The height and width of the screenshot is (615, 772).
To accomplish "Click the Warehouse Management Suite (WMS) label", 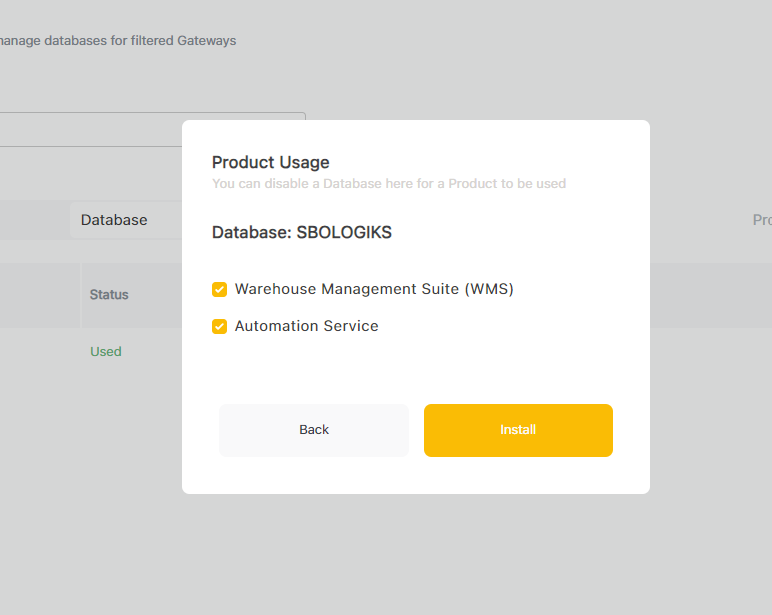I will click(373, 290).
